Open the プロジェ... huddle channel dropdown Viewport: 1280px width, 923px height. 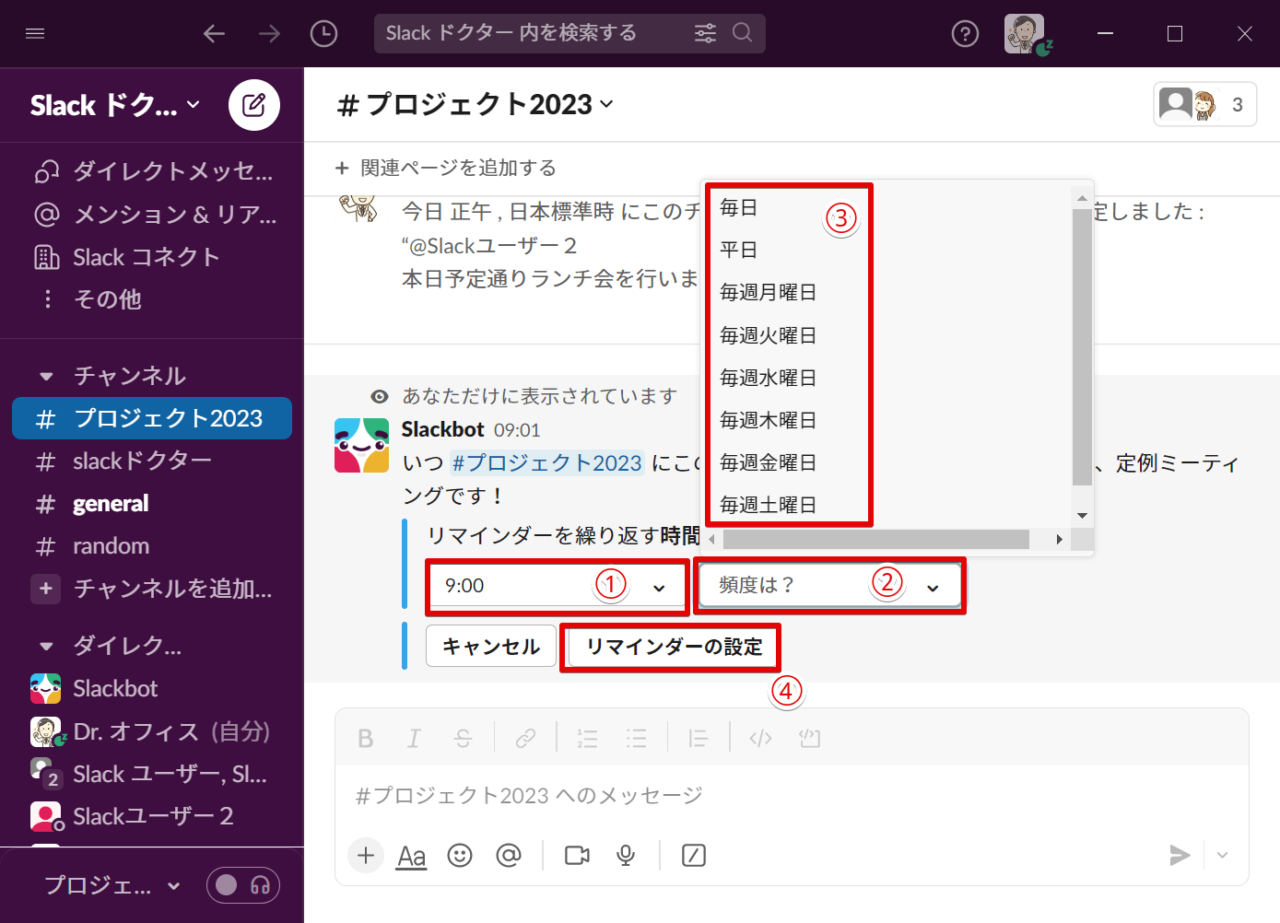coord(112,885)
